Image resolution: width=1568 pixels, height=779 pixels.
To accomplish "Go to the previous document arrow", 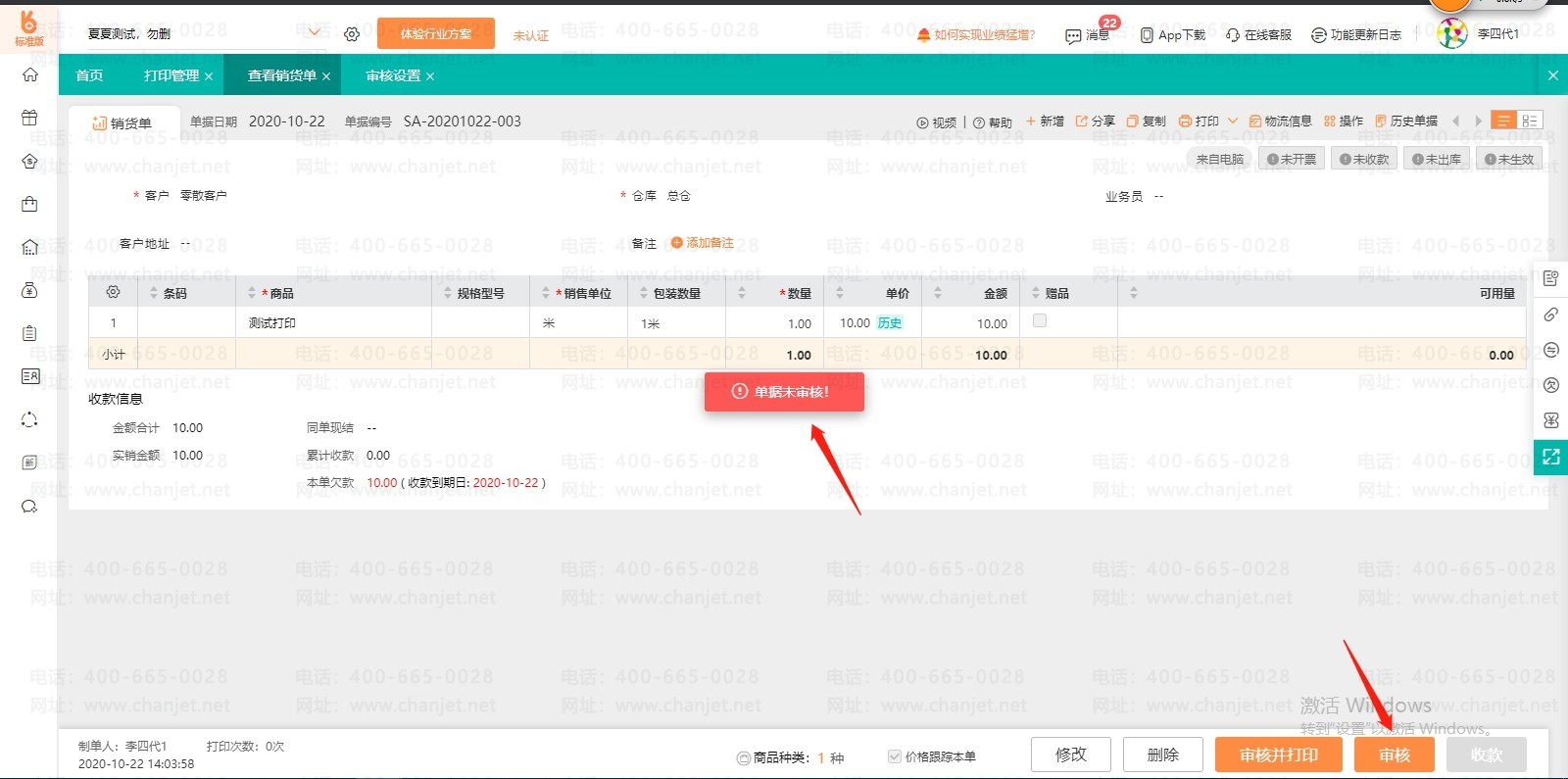I will (x=1456, y=122).
